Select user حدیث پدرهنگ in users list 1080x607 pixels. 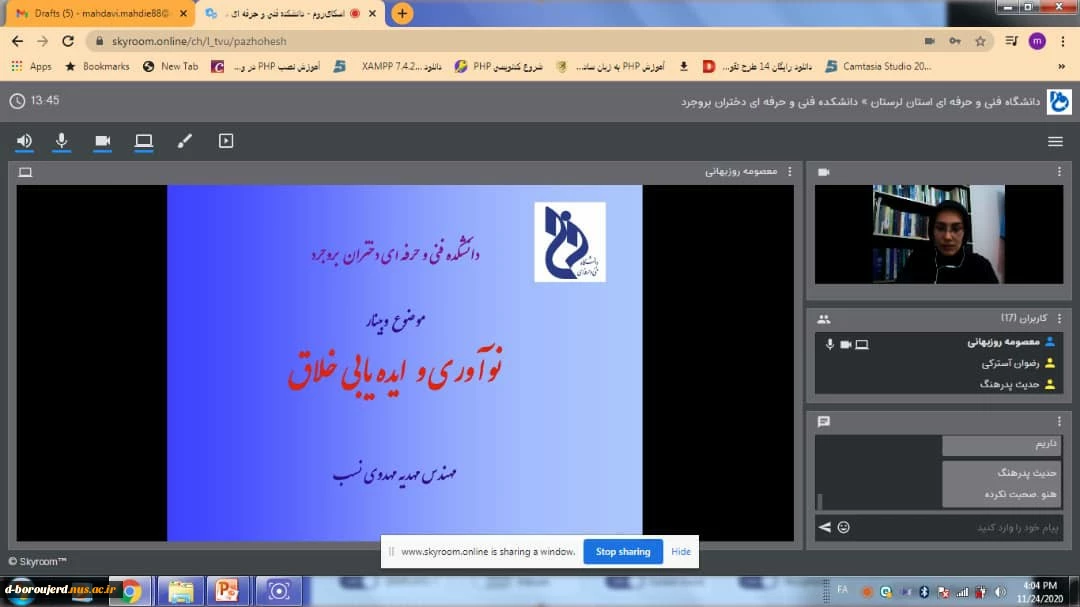click(x=939, y=384)
